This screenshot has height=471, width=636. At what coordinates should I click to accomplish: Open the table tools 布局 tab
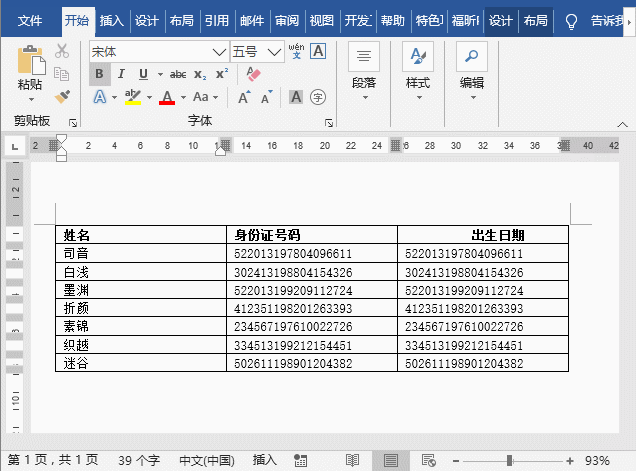click(x=535, y=21)
